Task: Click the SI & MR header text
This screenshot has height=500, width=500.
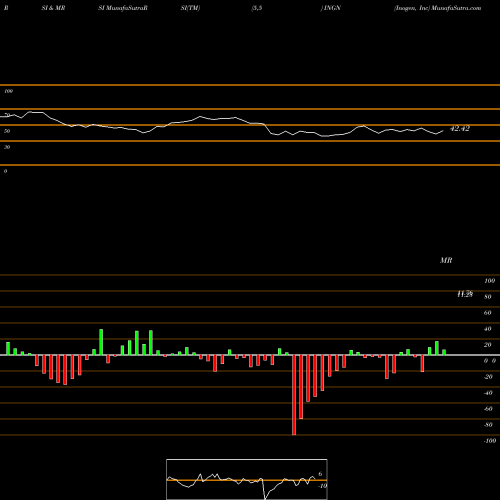Action: 53,8
